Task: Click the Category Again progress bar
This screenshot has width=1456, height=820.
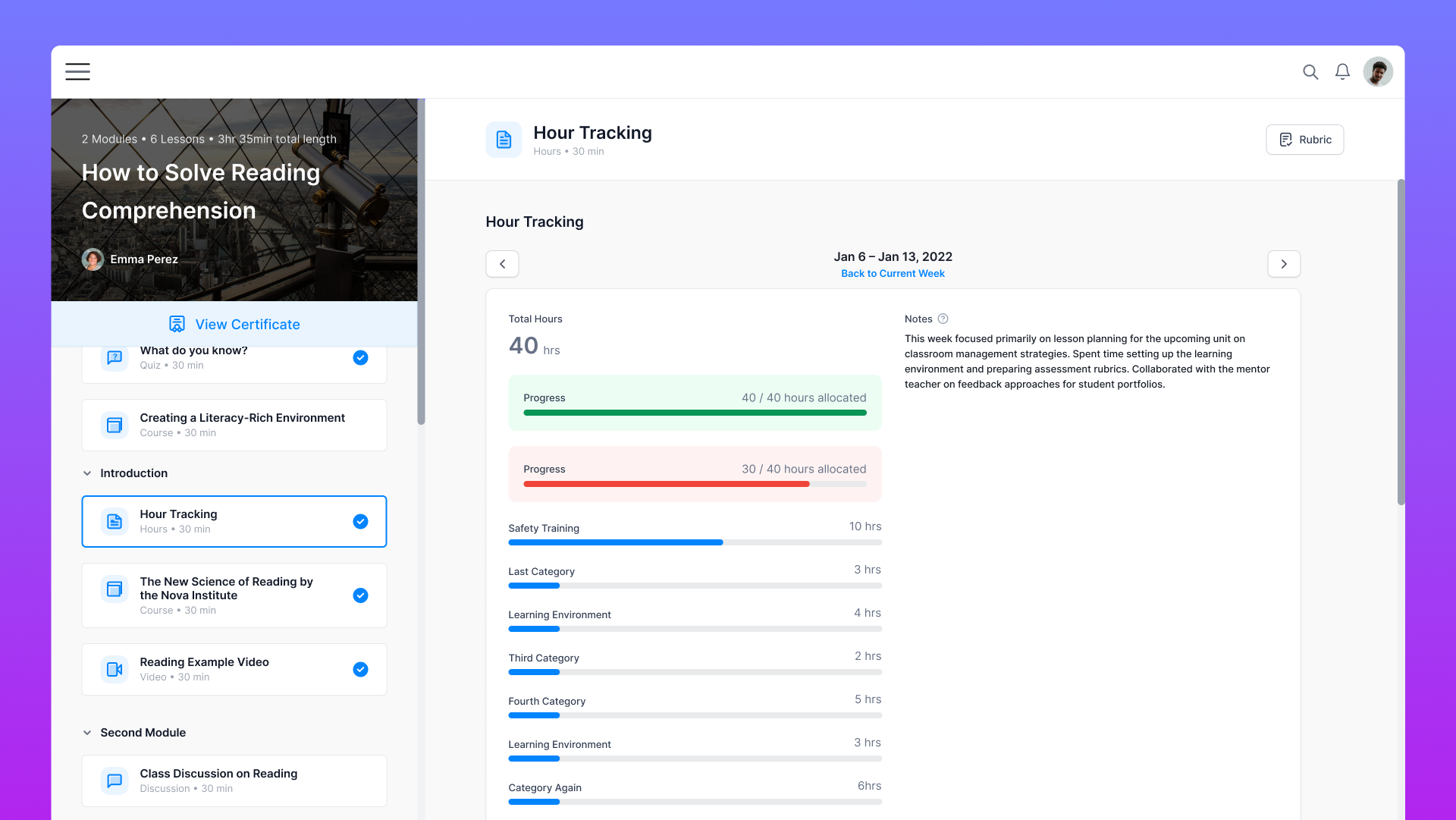Action: (x=695, y=802)
